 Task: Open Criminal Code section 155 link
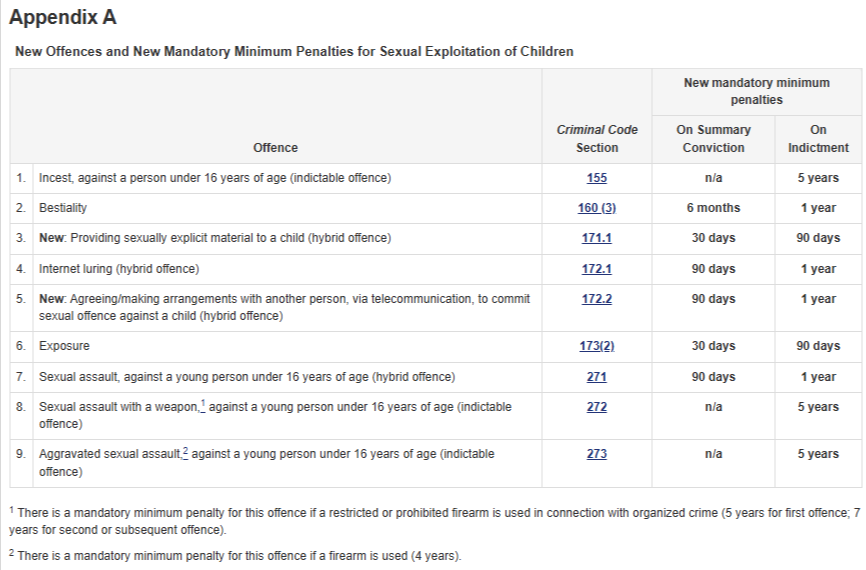pyautogui.click(x=596, y=178)
